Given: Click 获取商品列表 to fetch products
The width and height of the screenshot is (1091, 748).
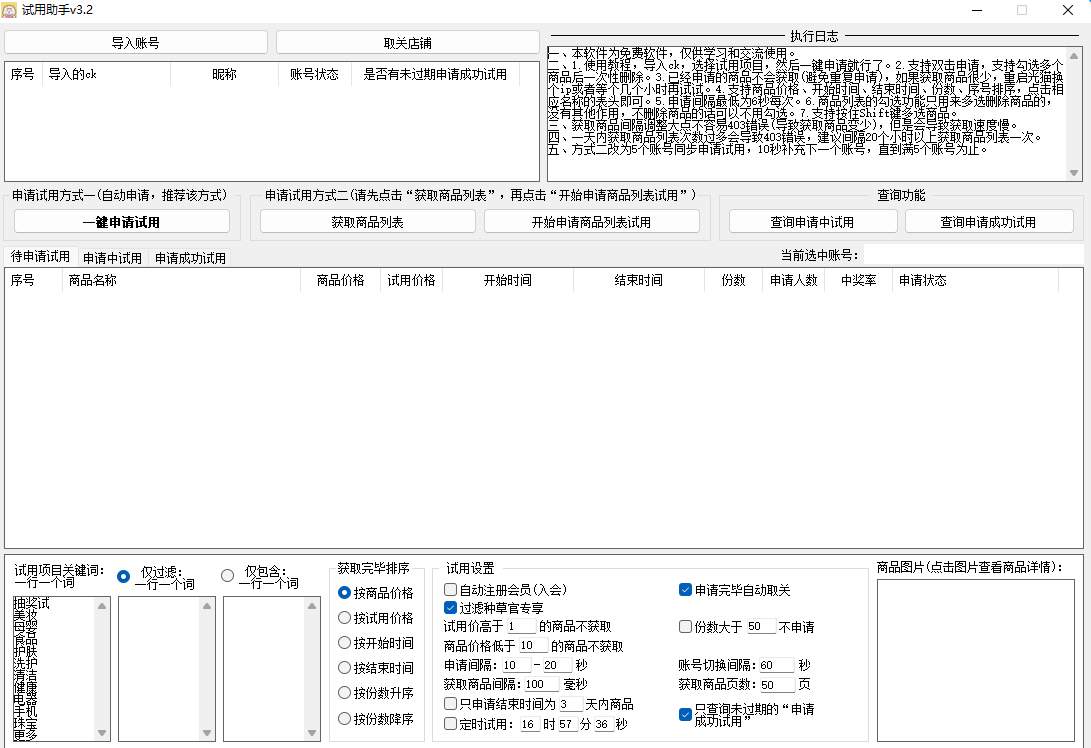Looking at the screenshot, I should pos(367,222).
